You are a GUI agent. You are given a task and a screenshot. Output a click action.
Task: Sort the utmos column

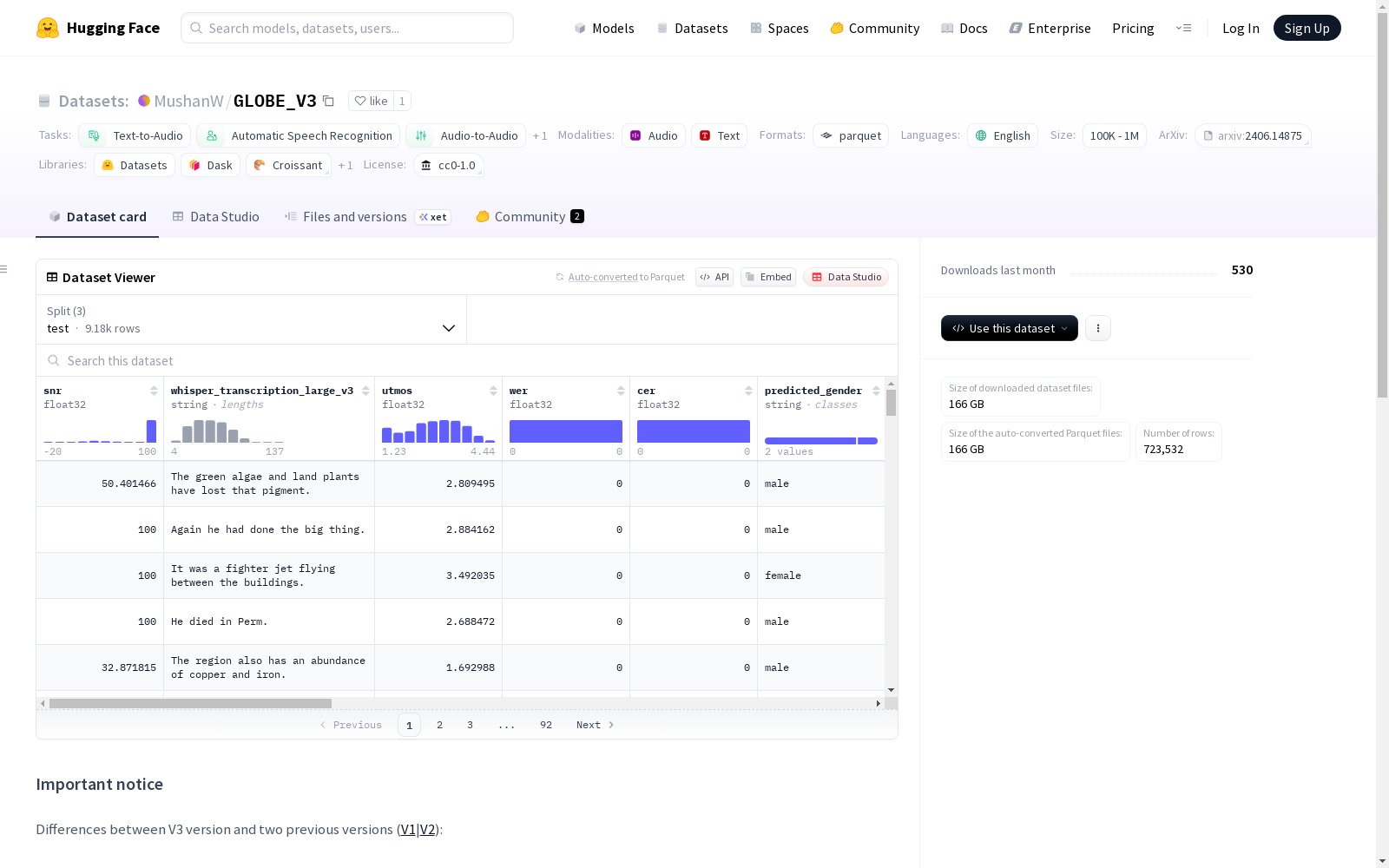(493, 391)
